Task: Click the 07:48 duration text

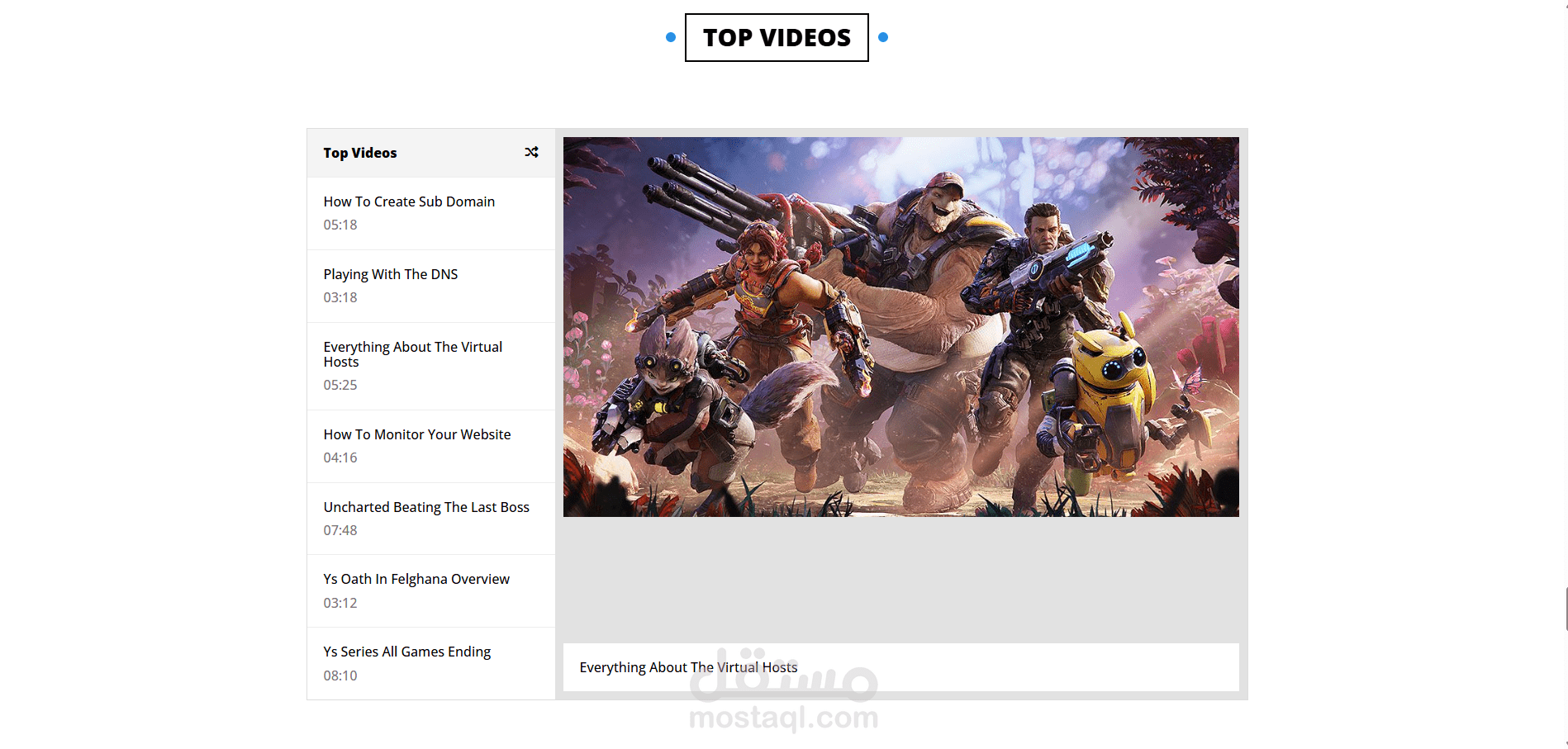Action: click(340, 530)
